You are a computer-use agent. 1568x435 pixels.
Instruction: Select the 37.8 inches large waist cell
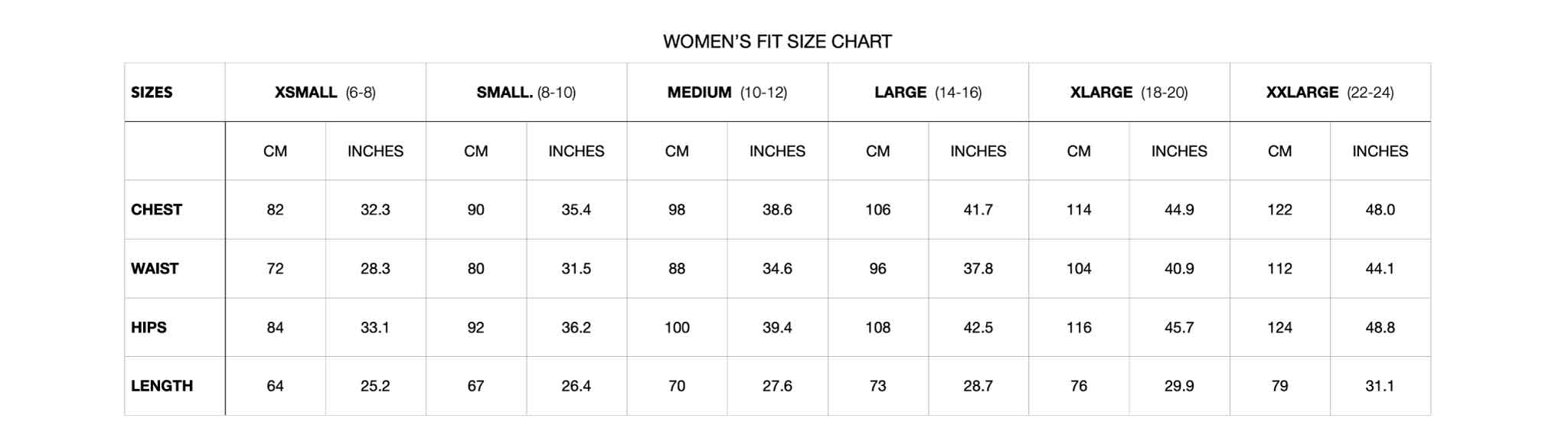pyautogui.click(x=978, y=269)
